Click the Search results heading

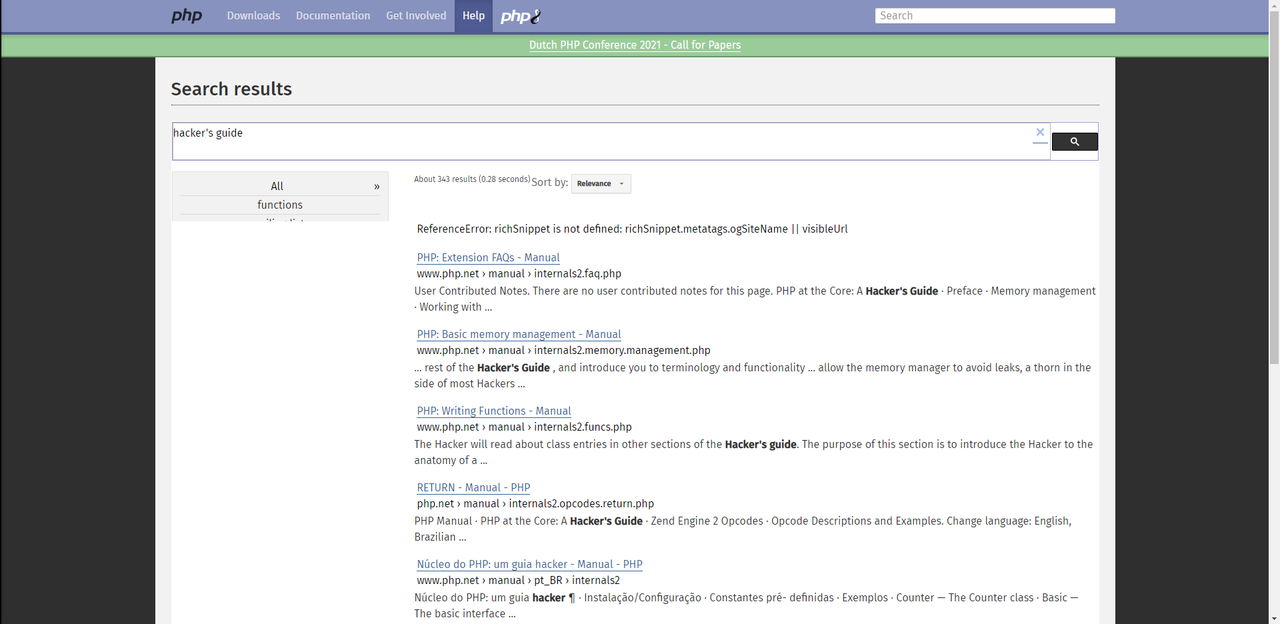pos(231,89)
